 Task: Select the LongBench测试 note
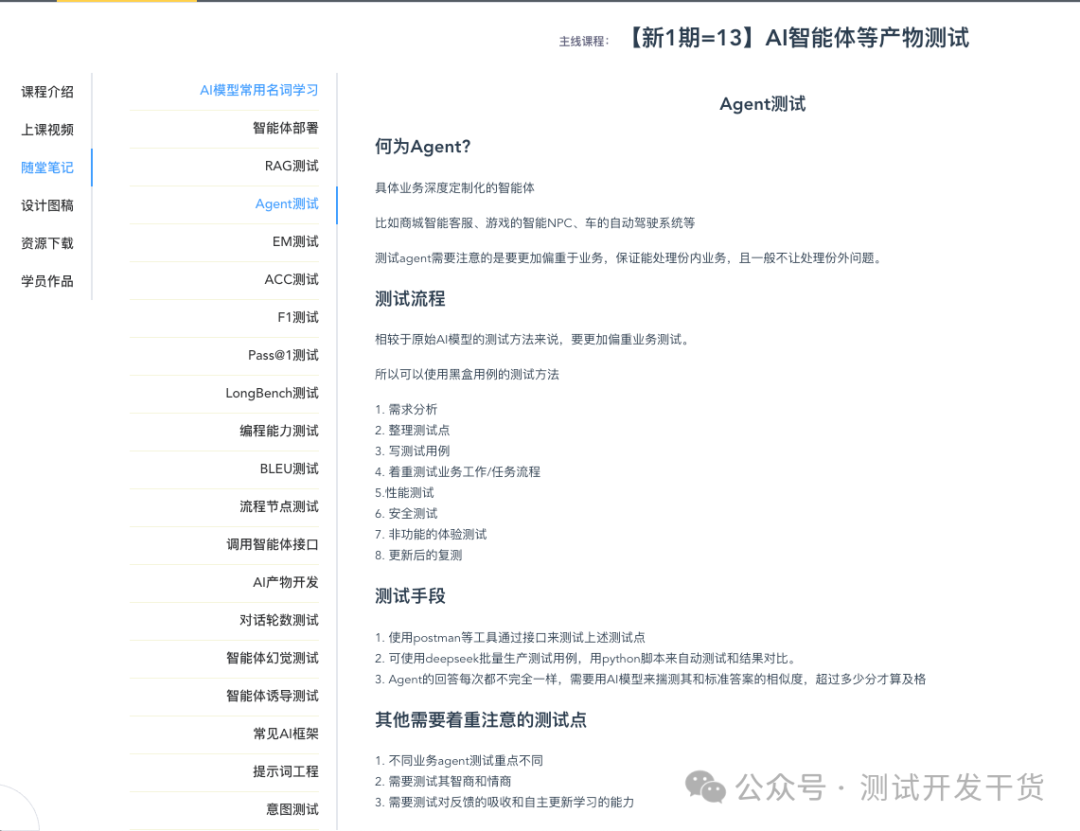click(x=270, y=393)
